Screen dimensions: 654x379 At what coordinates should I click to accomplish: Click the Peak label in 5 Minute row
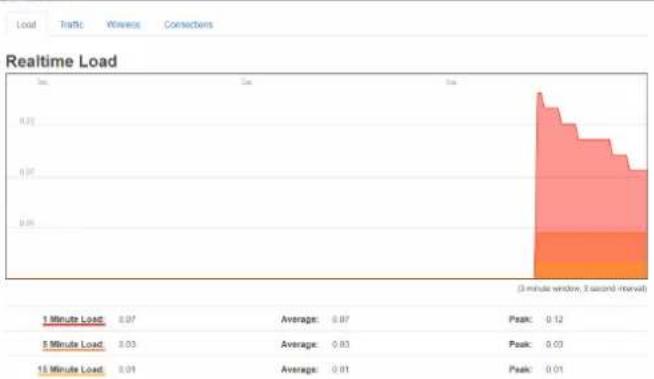tap(520, 344)
